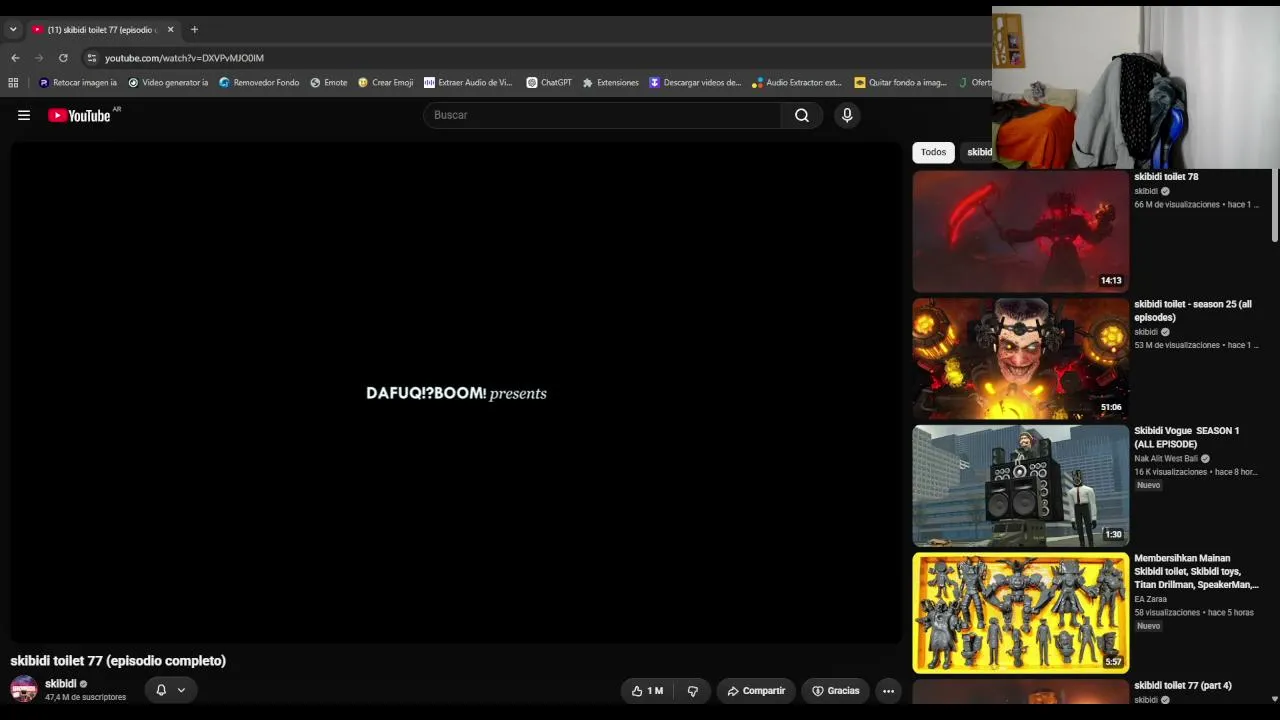
Task: Go back with the browser back arrow
Action: (x=15, y=58)
